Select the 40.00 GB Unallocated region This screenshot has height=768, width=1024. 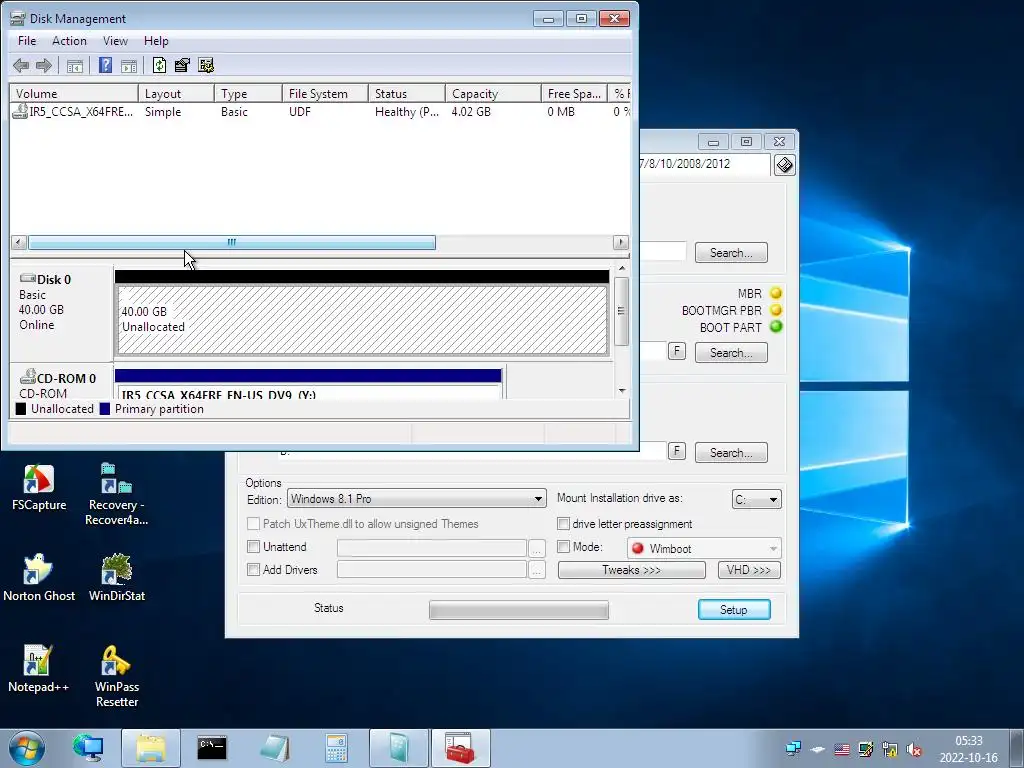click(362, 320)
